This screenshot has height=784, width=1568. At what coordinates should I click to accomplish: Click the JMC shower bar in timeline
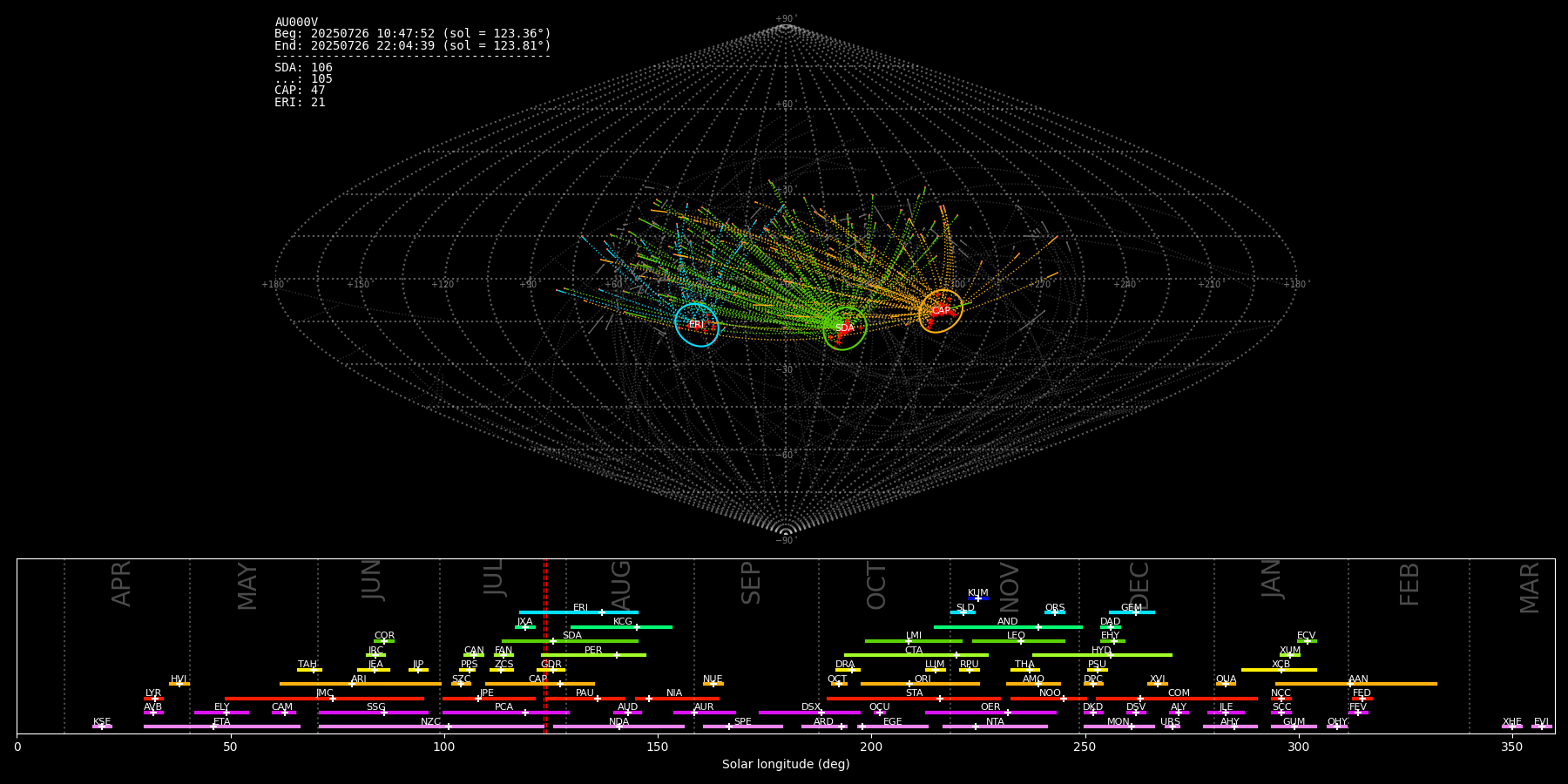click(x=324, y=699)
